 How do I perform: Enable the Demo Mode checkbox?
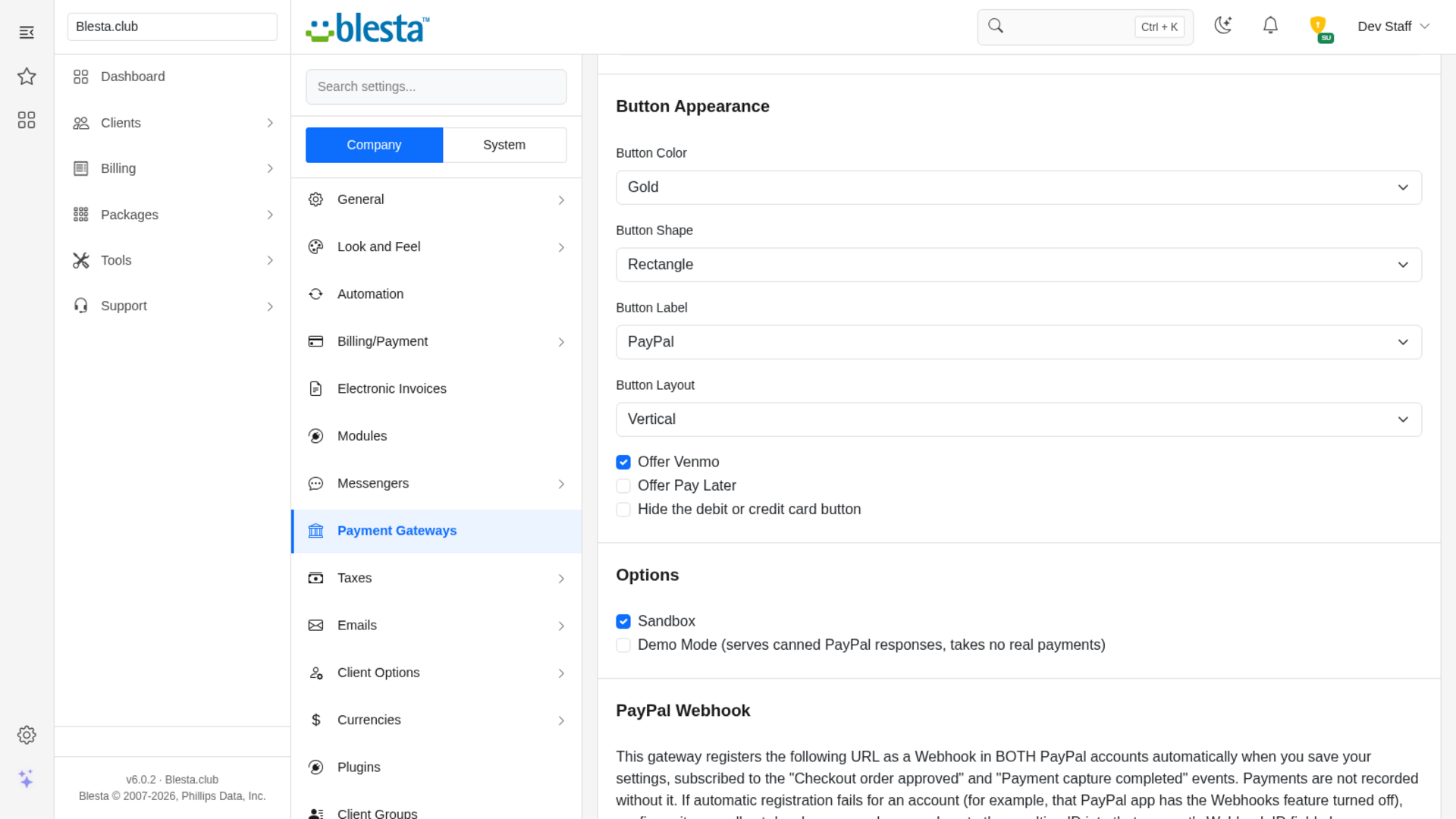coord(623,645)
